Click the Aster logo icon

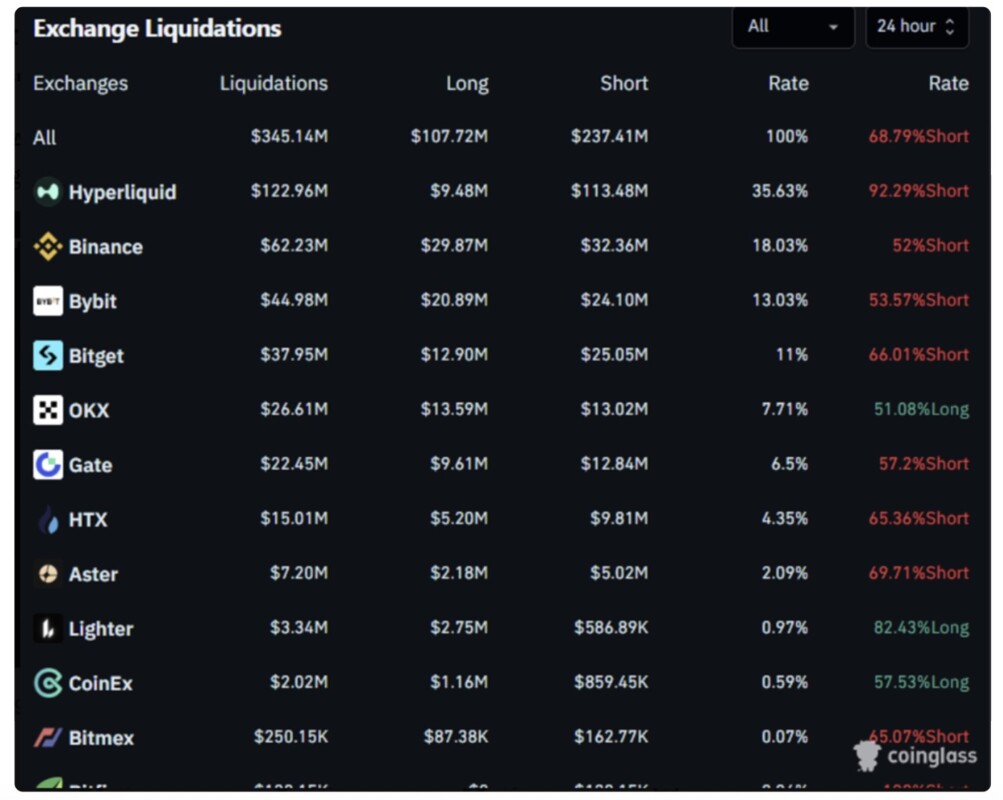pyautogui.click(x=47, y=574)
